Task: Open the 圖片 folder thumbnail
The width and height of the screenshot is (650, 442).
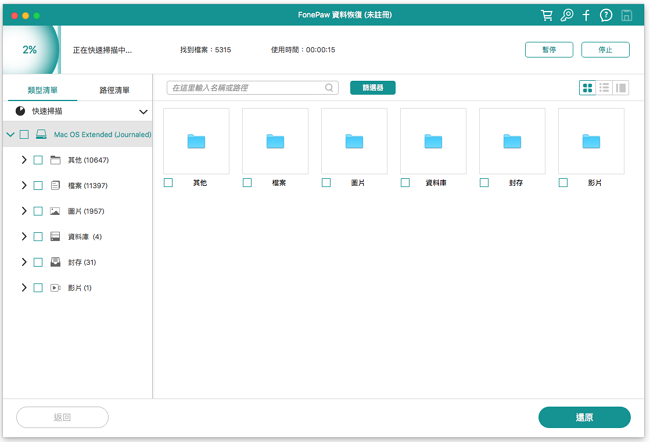Action: pos(354,141)
